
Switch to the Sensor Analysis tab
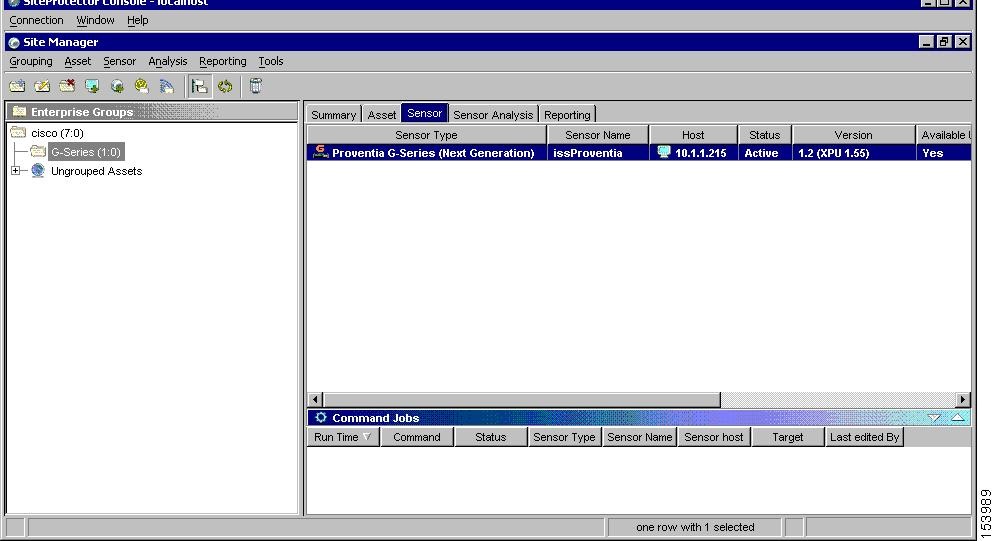493,115
